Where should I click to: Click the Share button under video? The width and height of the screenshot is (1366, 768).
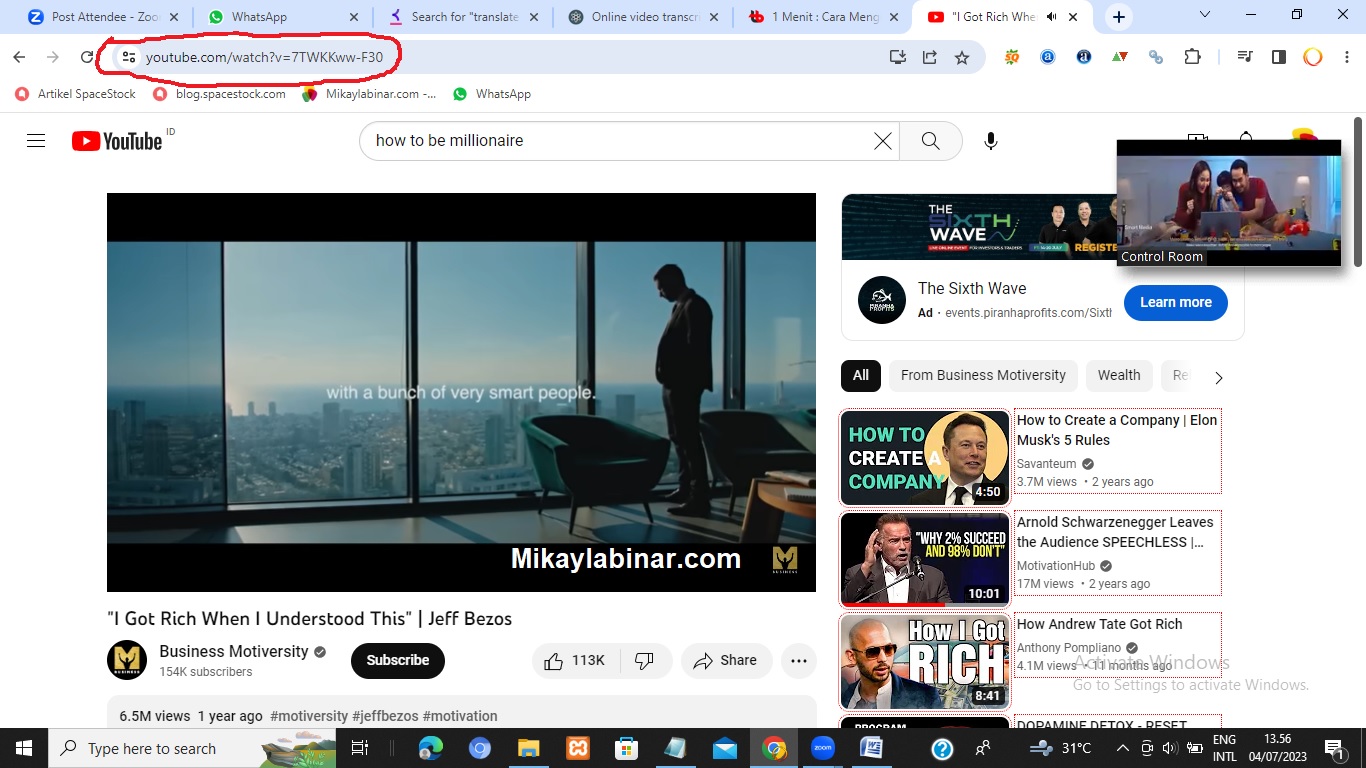726,661
